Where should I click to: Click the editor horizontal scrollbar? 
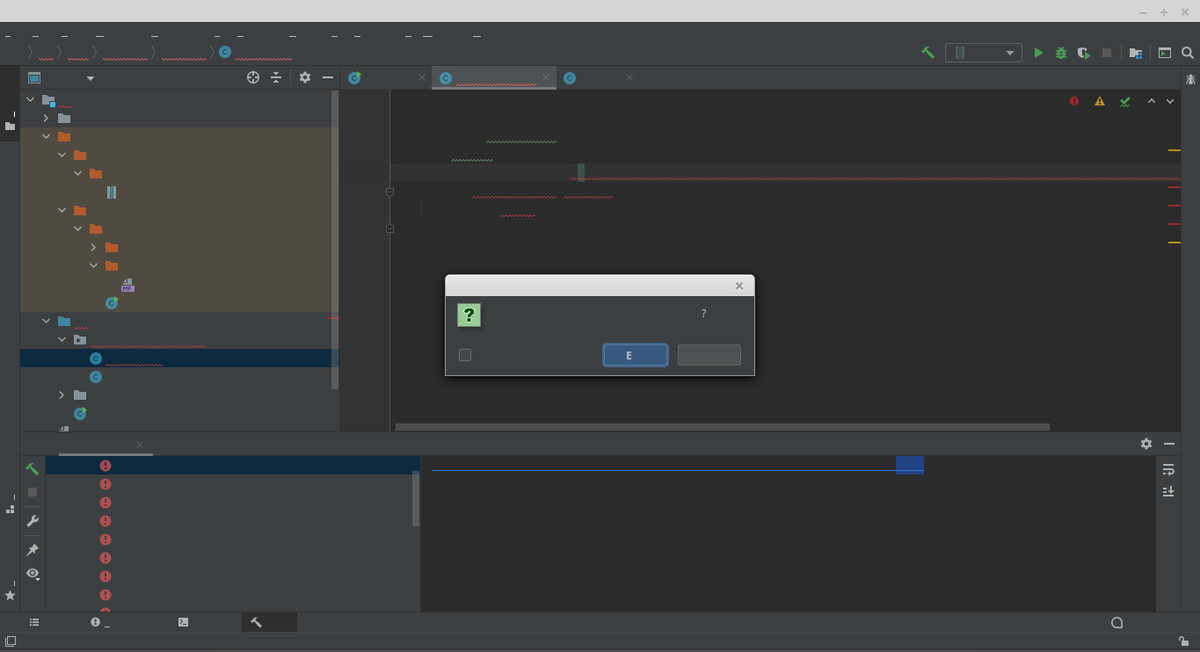coord(722,427)
